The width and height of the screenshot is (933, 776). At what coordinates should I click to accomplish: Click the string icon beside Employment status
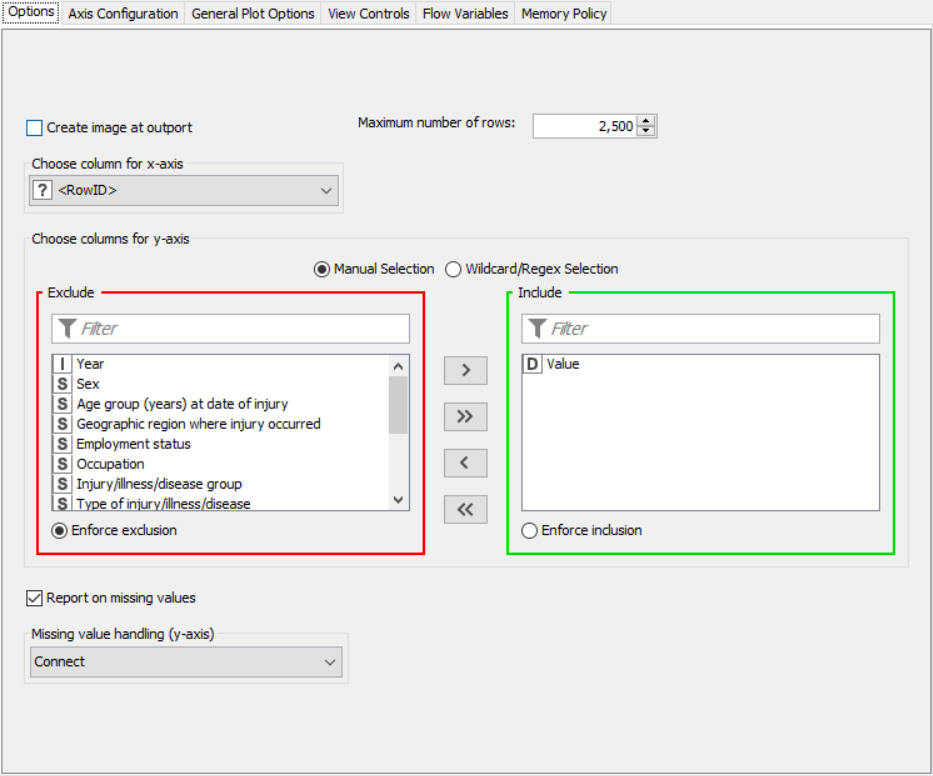coord(62,444)
